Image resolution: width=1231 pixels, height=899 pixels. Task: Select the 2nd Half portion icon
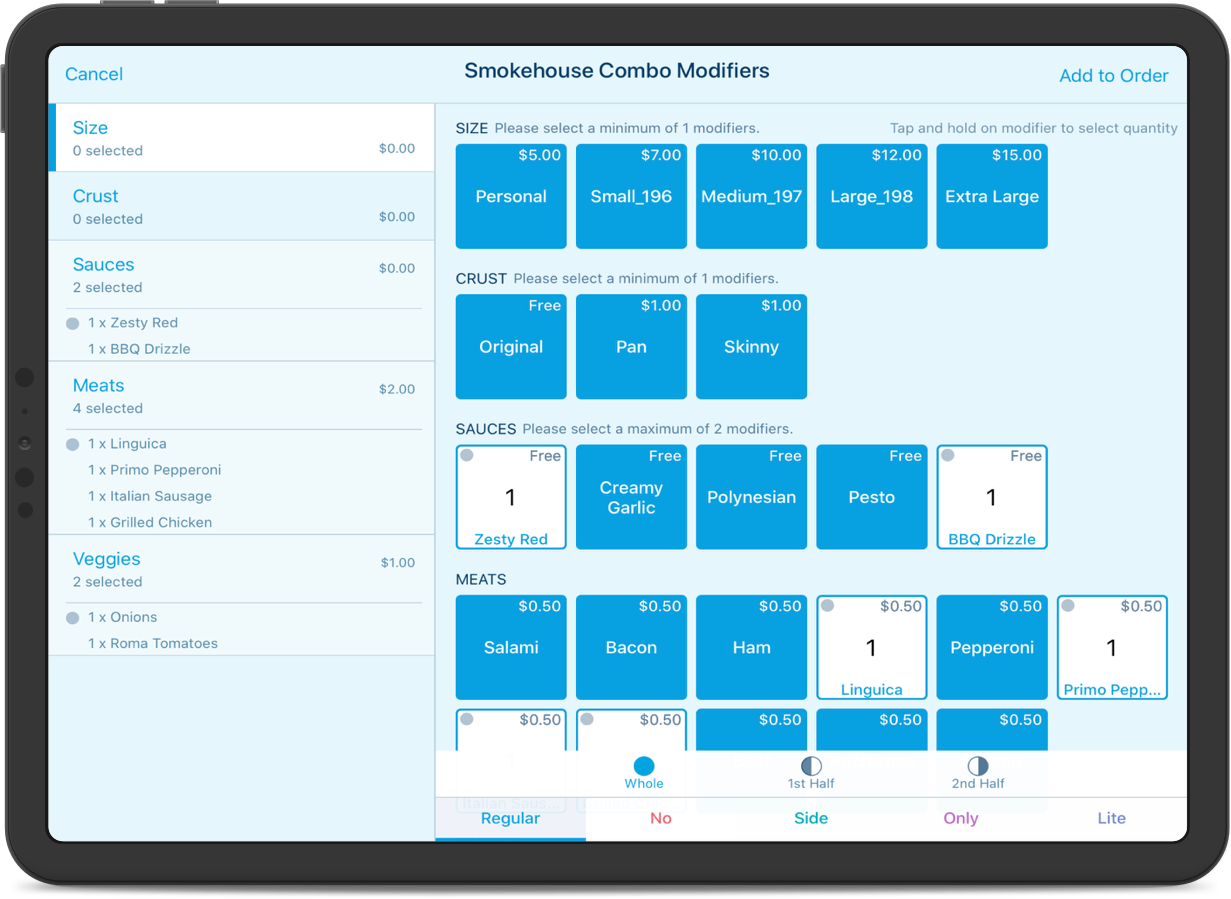977,771
